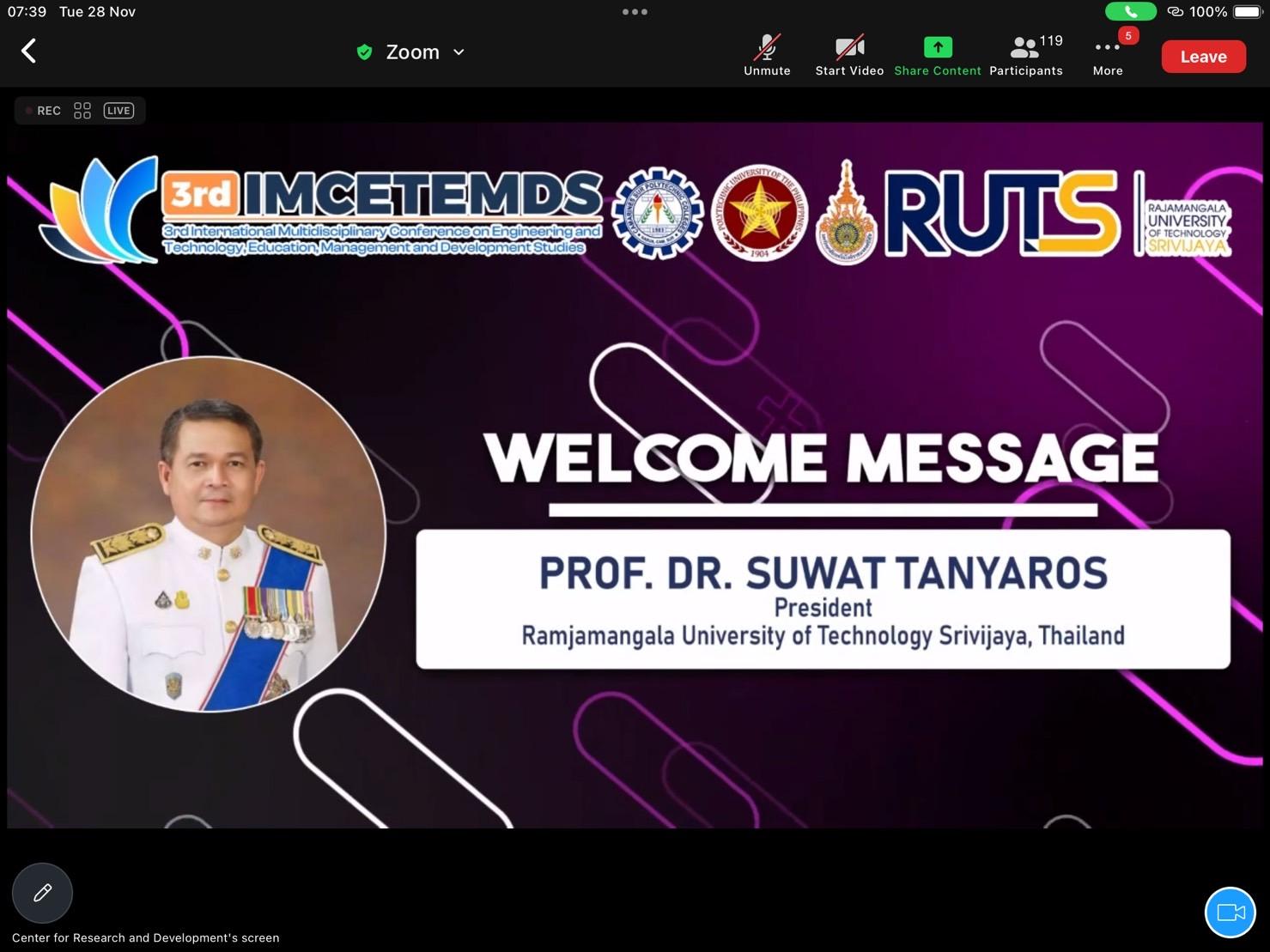Tap the PROF. DR. SUWAT TANYAROS name
Viewport: 1270px width, 952px height.
[x=823, y=573]
